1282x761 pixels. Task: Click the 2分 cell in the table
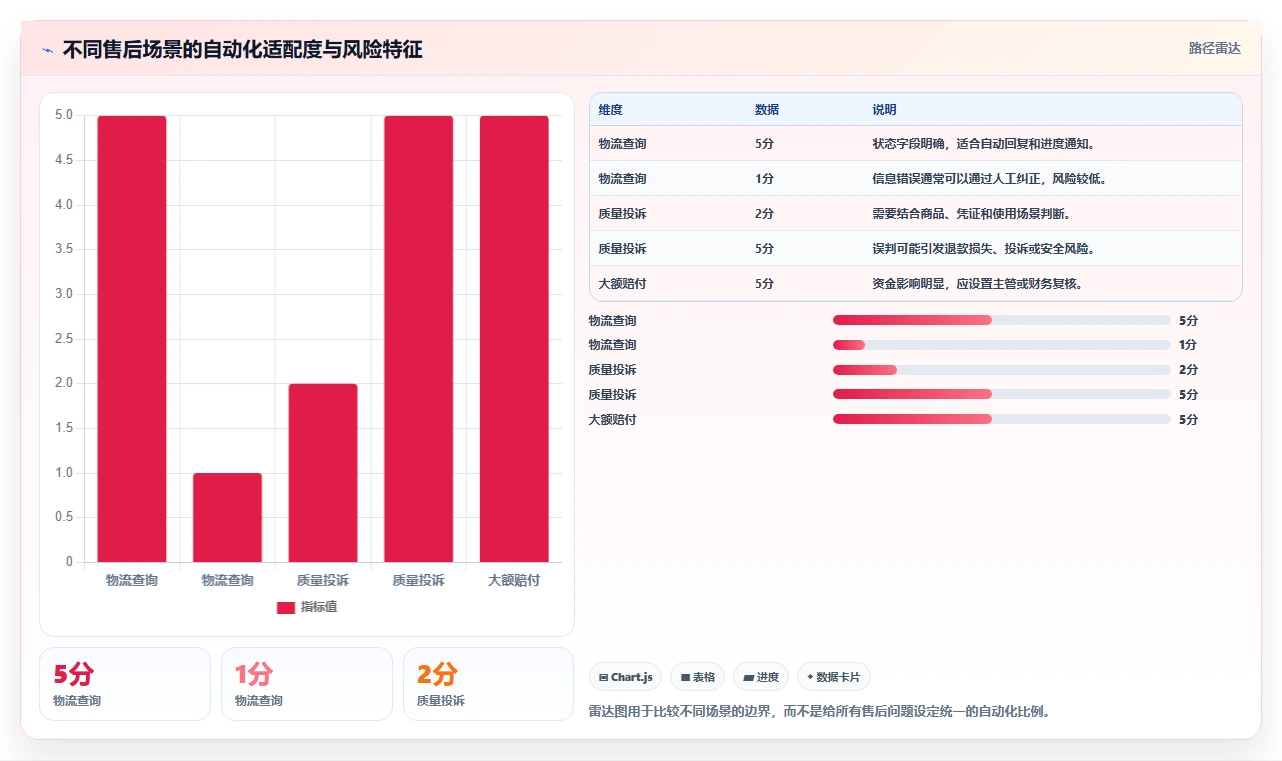pyautogui.click(x=764, y=214)
